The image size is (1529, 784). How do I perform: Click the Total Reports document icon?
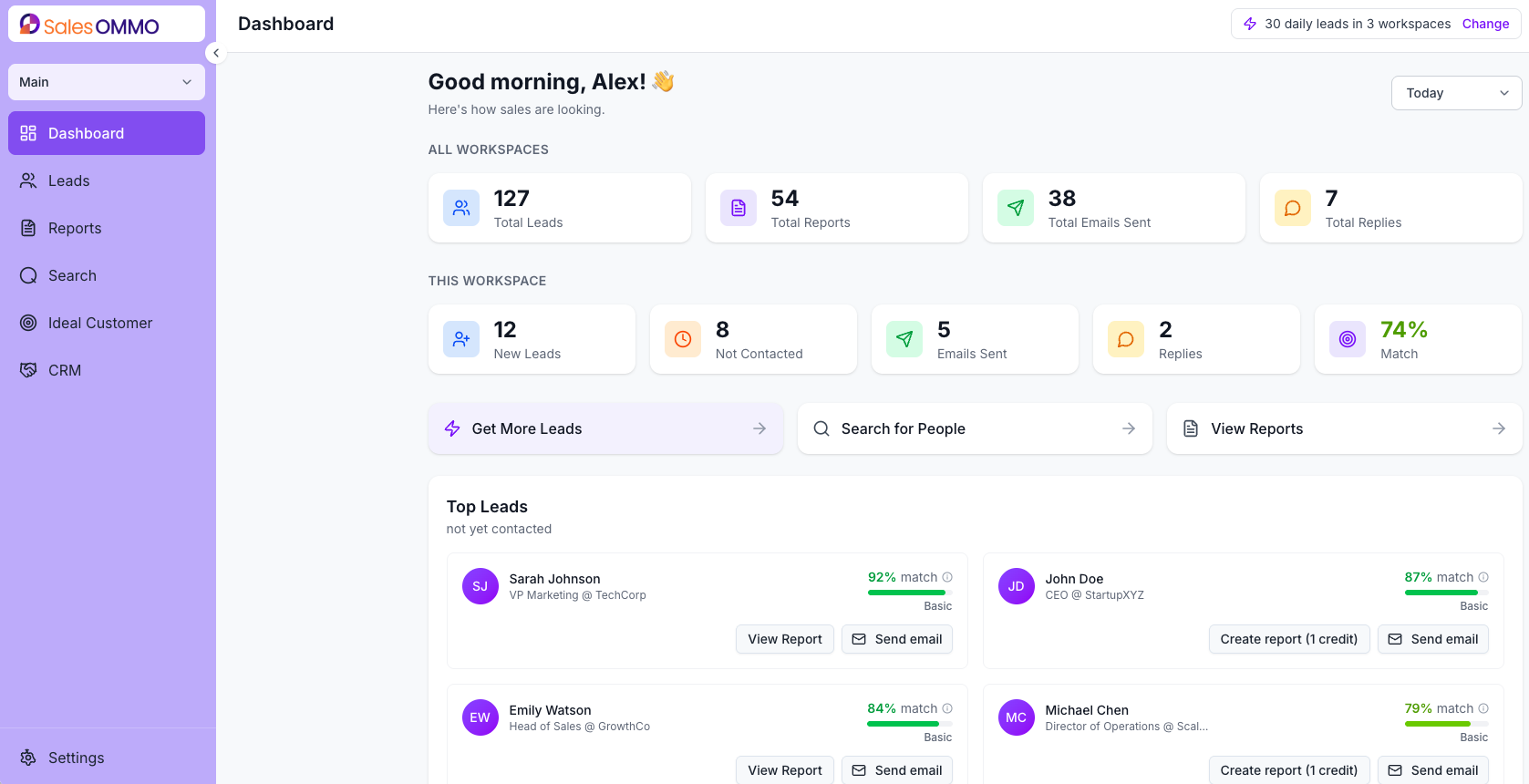pyautogui.click(x=739, y=208)
